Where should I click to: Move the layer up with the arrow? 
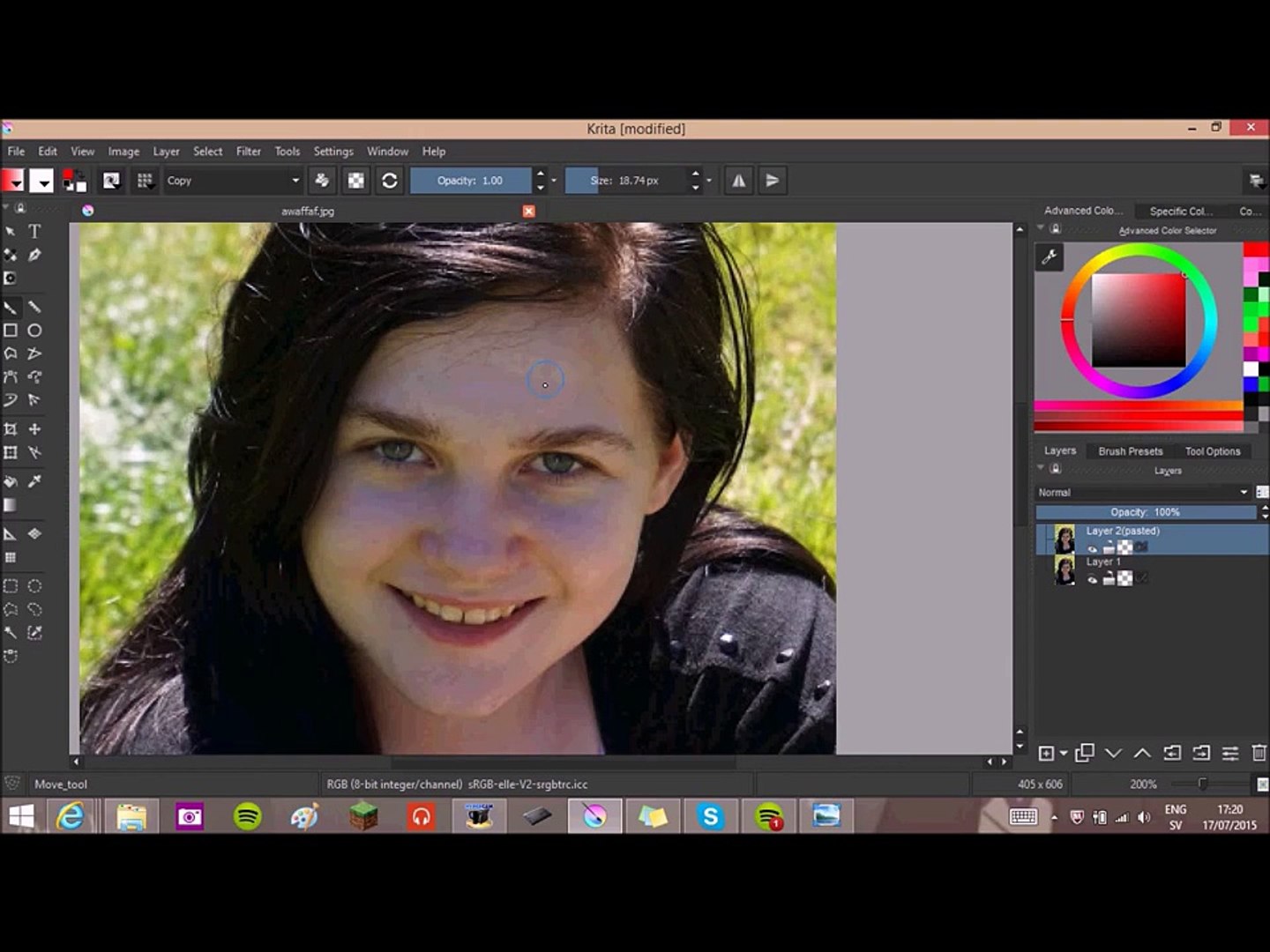tap(1142, 753)
